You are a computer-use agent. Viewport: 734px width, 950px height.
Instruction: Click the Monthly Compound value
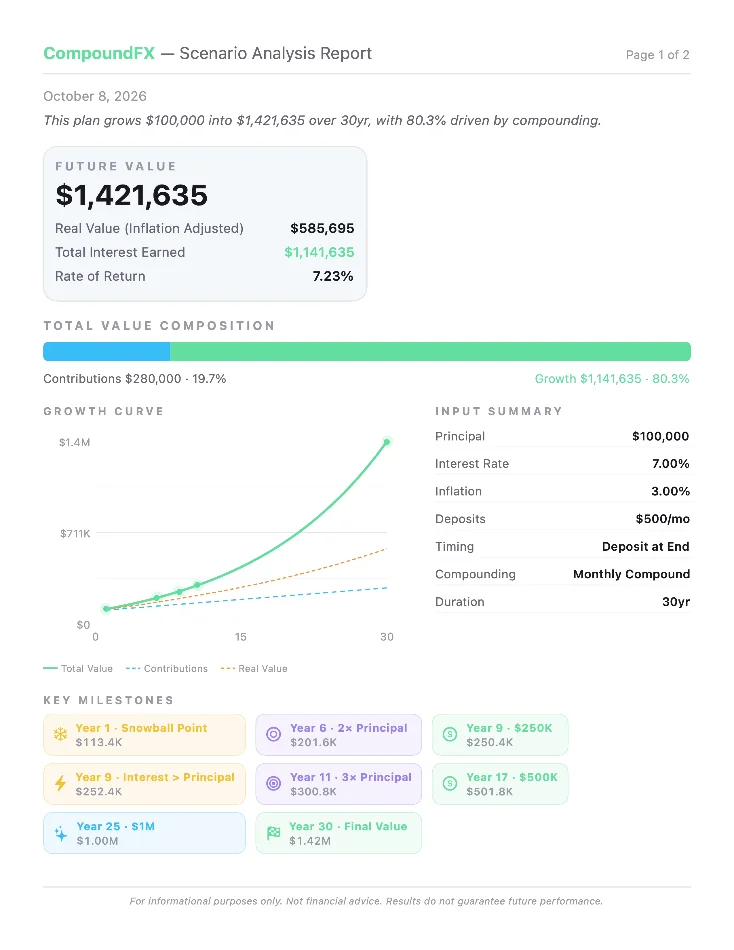pyautogui.click(x=632, y=574)
